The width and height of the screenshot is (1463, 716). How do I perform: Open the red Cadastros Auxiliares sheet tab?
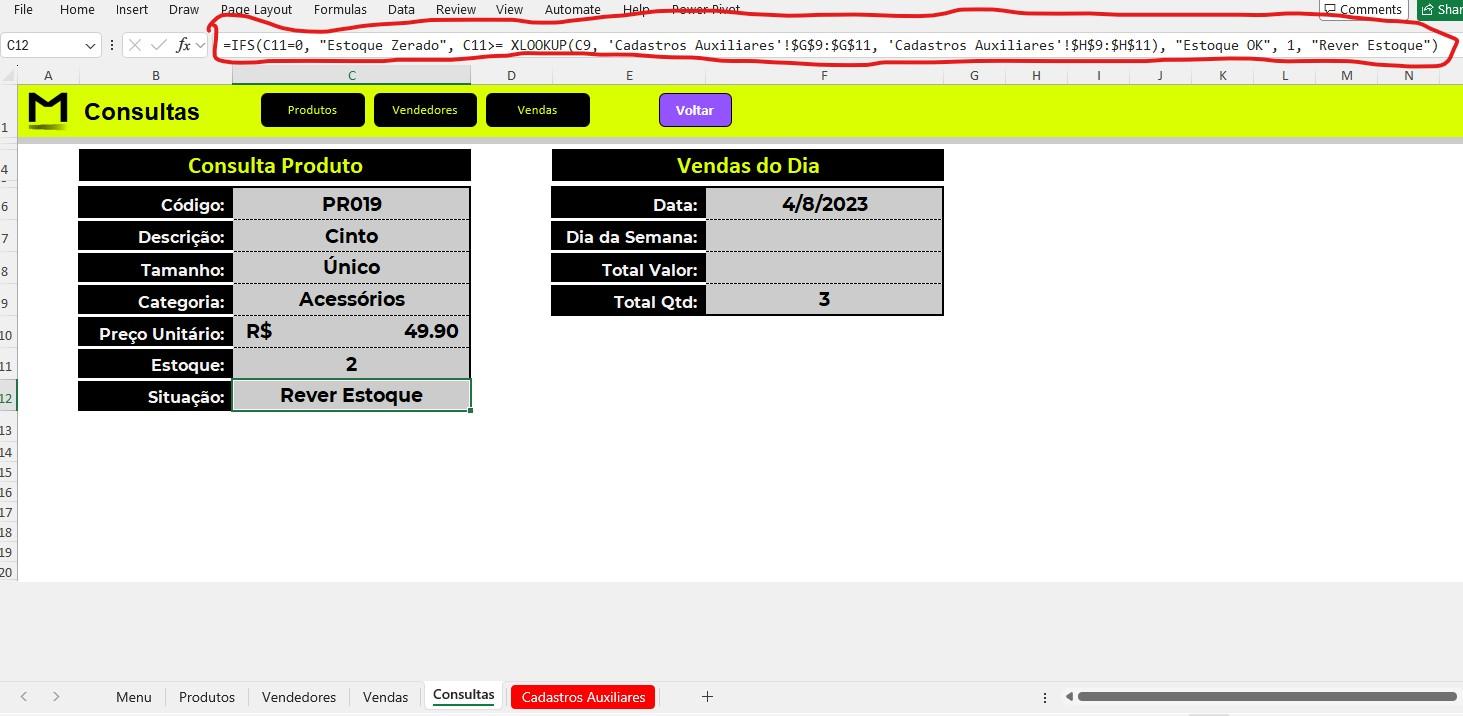pyautogui.click(x=583, y=697)
